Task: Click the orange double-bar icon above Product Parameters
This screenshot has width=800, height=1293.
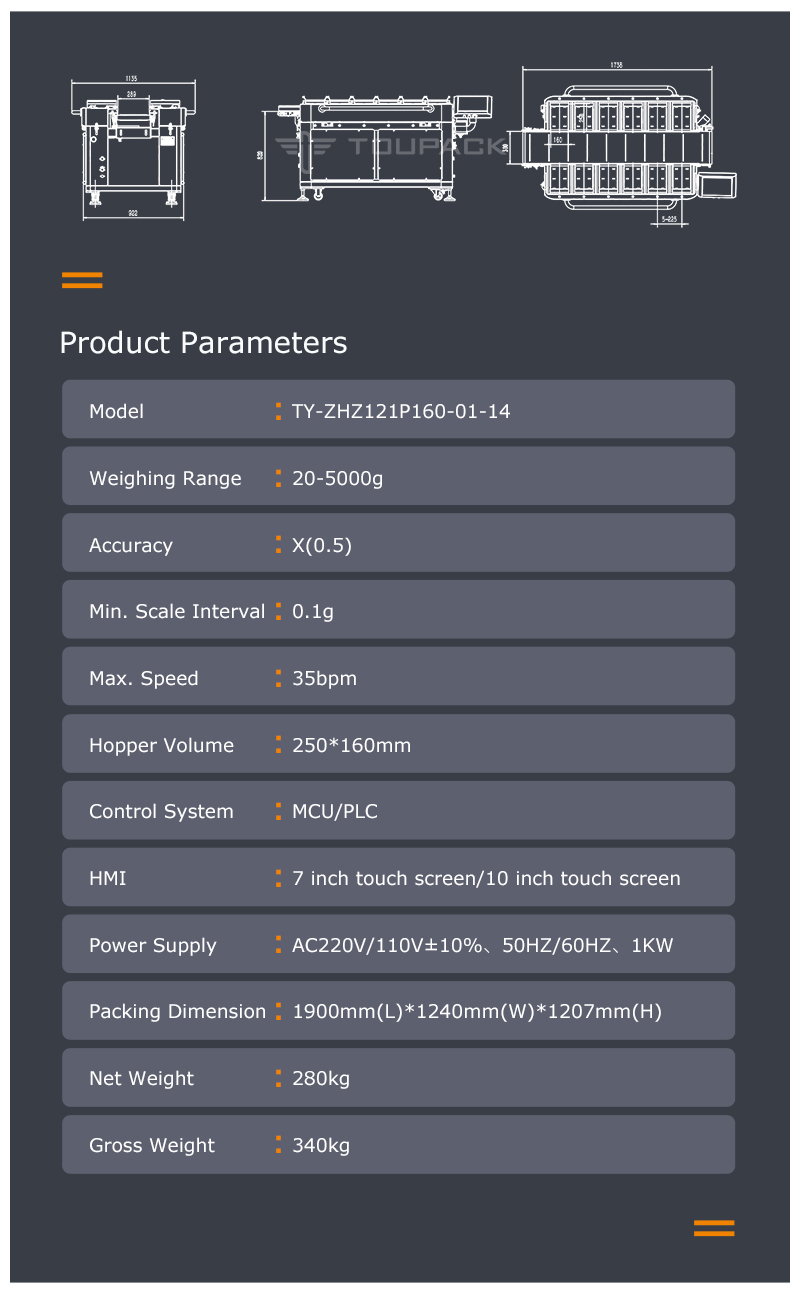Action: (82, 280)
